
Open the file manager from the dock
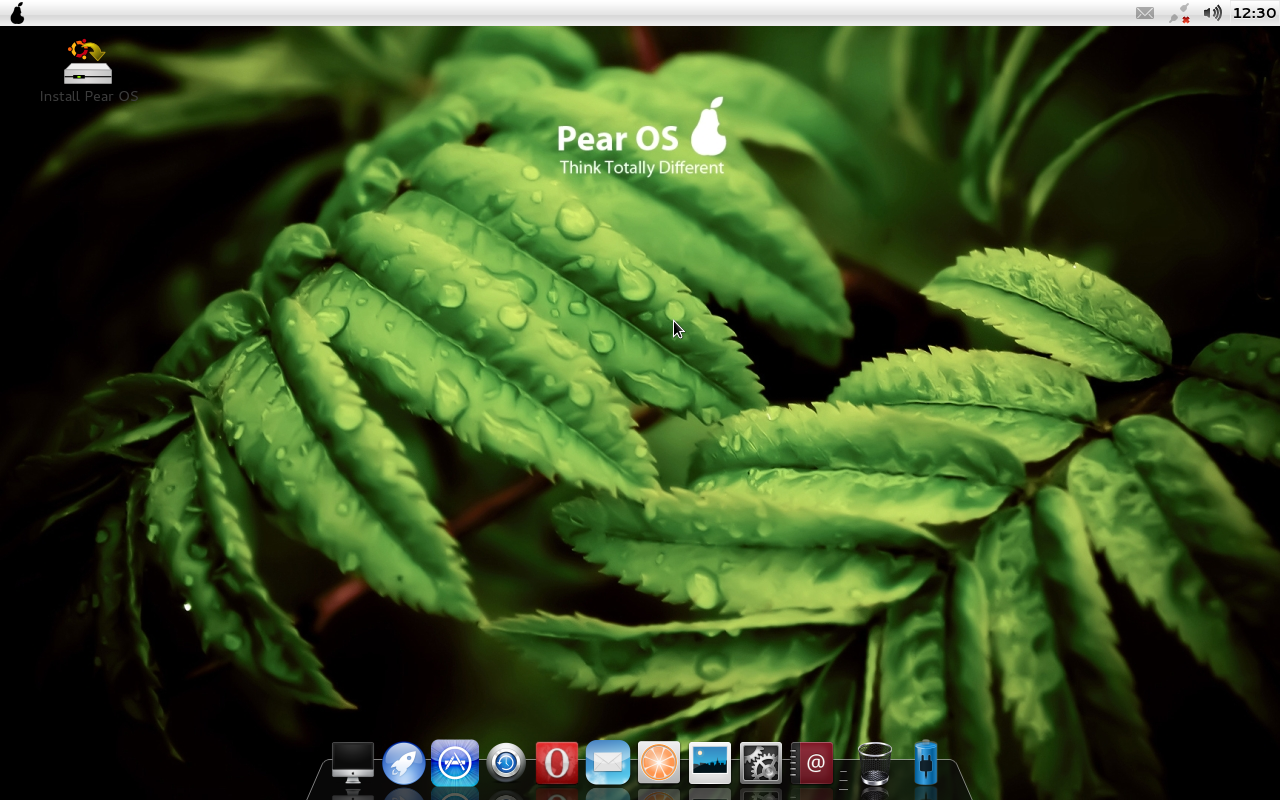[351, 762]
